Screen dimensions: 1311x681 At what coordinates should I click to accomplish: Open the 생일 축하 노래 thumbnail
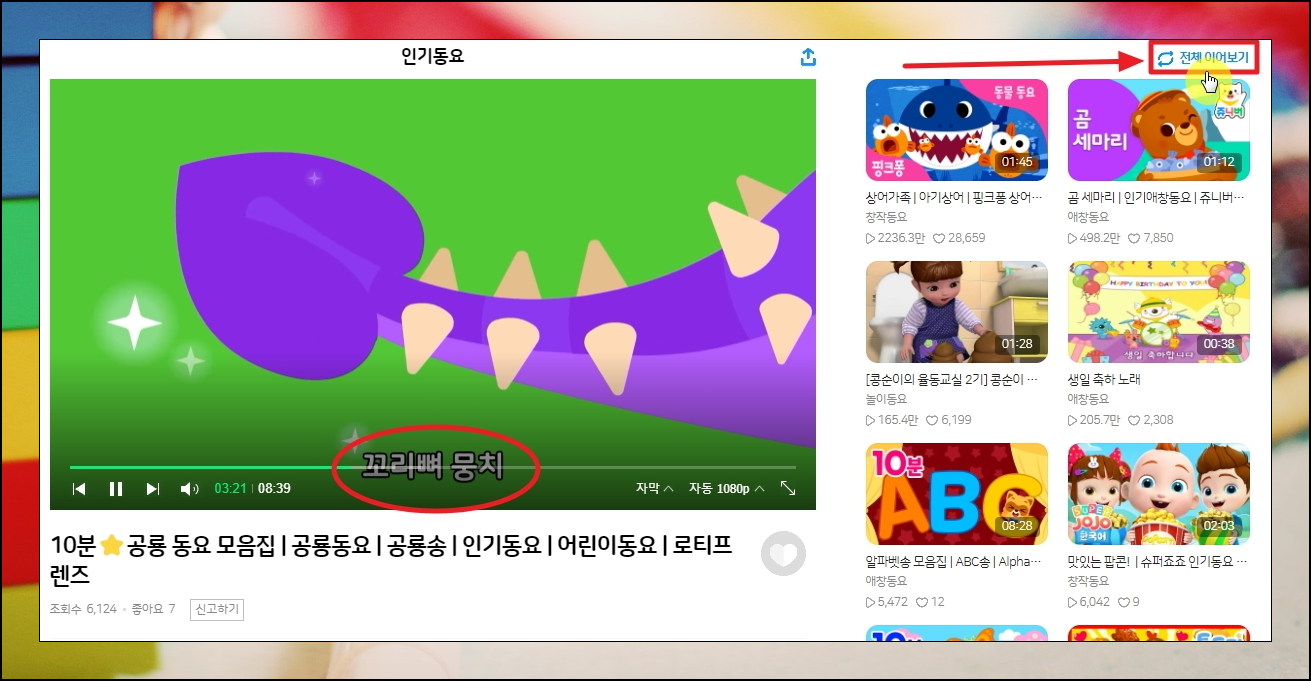click(x=1159, y=312)
